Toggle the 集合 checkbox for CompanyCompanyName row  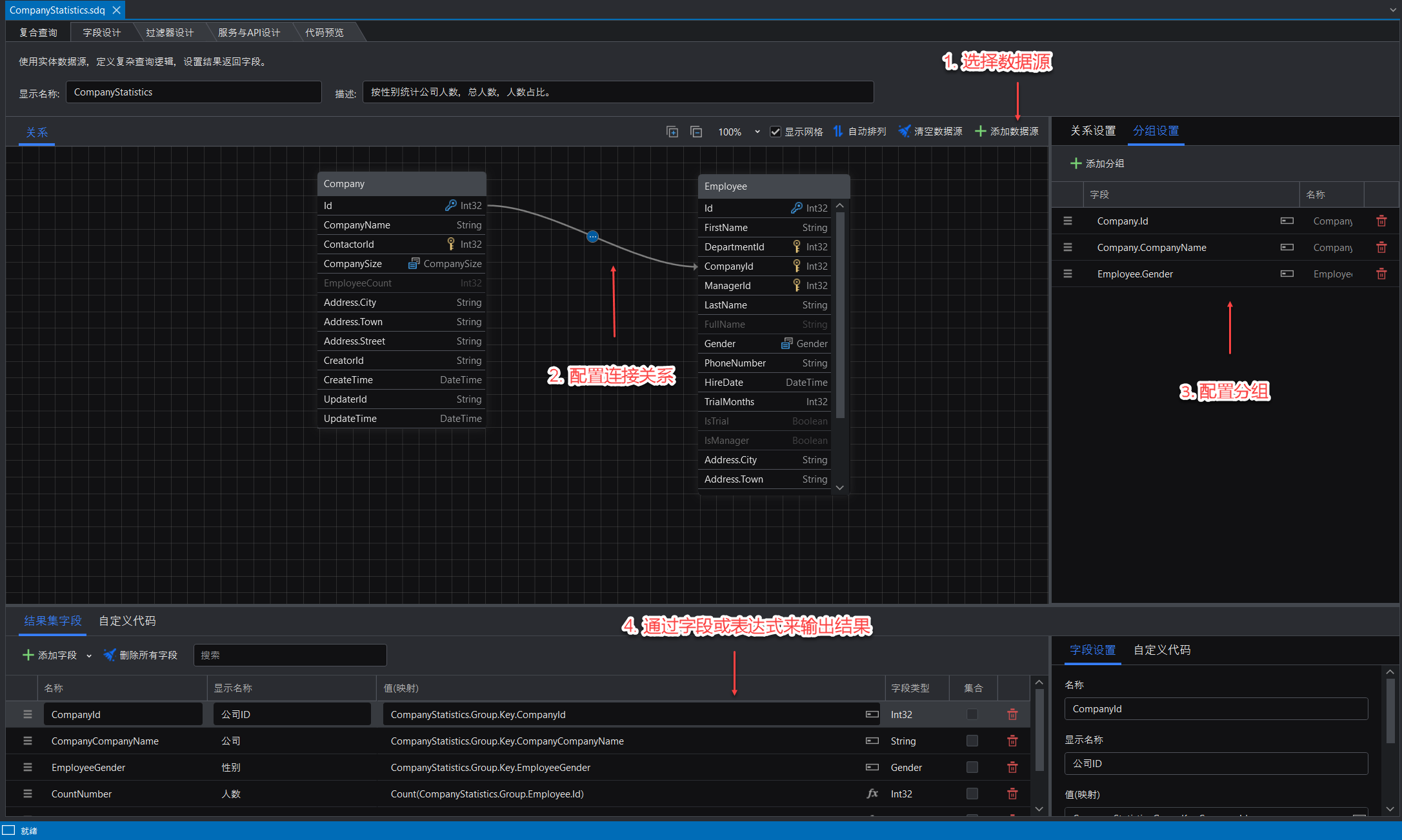point(972,741)
